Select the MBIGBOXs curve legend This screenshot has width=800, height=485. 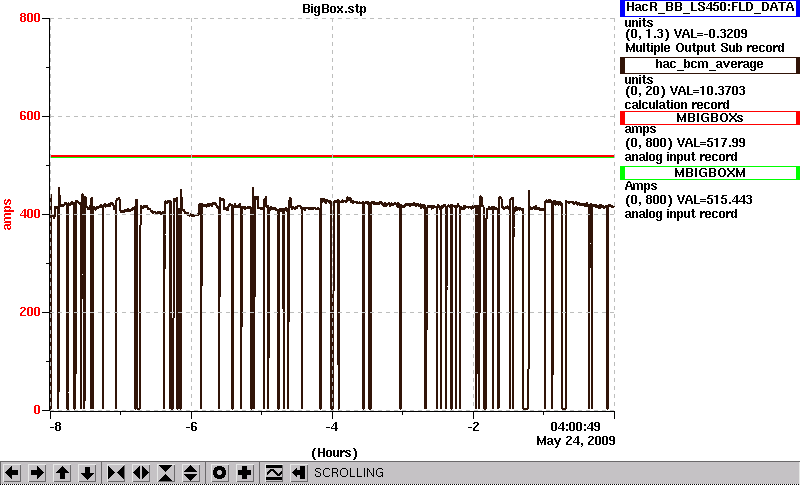click(x=710, y=118)
